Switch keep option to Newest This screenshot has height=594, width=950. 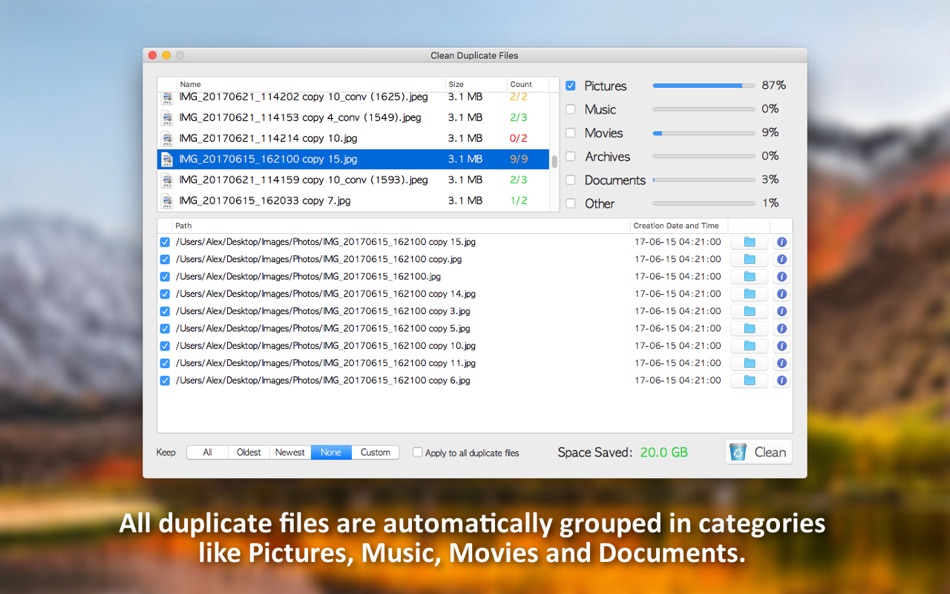coord(290,452)
